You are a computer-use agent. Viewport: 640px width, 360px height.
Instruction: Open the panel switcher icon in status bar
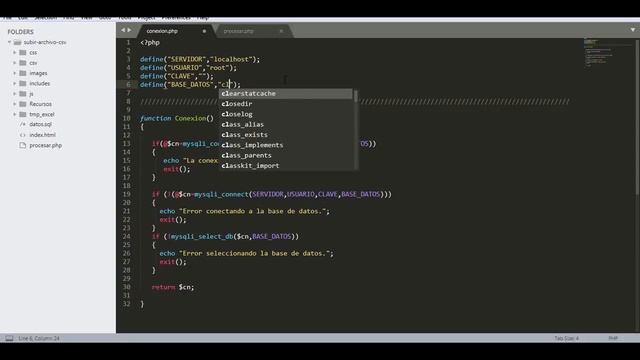tap(9, 338)
